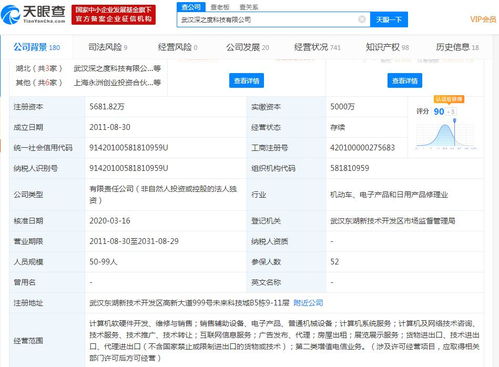Click the 人员规模 label cell
499x367 pixels.
click(47, 262)
